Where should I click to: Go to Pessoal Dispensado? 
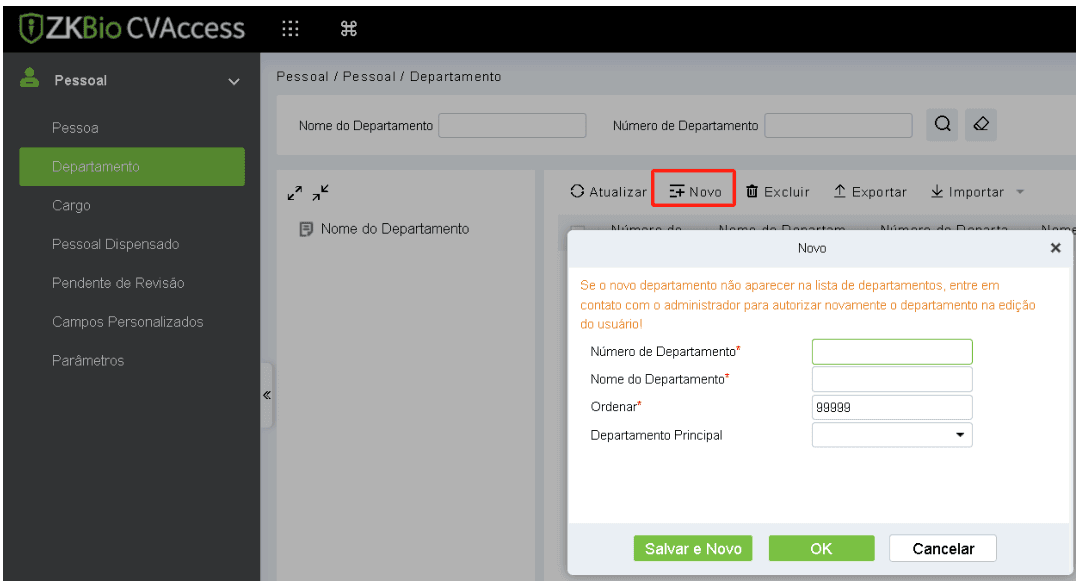click(115, 244)
